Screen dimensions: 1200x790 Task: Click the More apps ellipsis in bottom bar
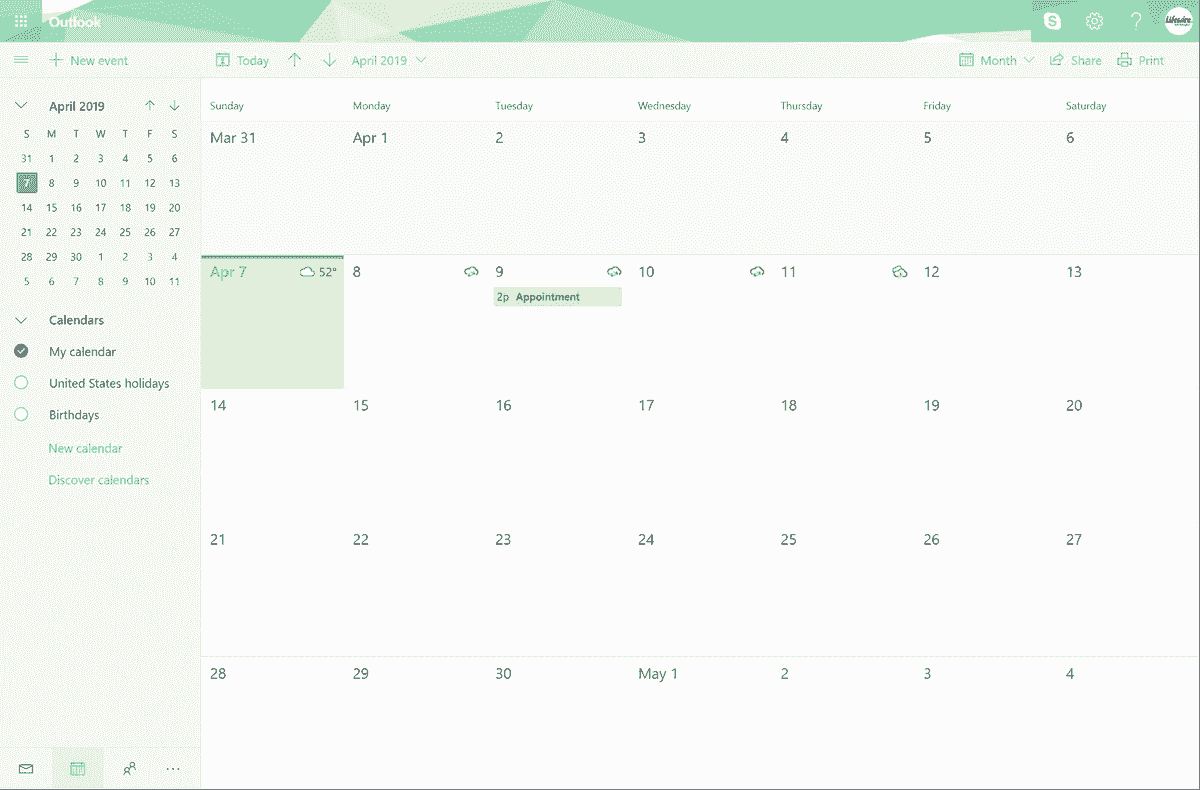[x=172, y=768]
